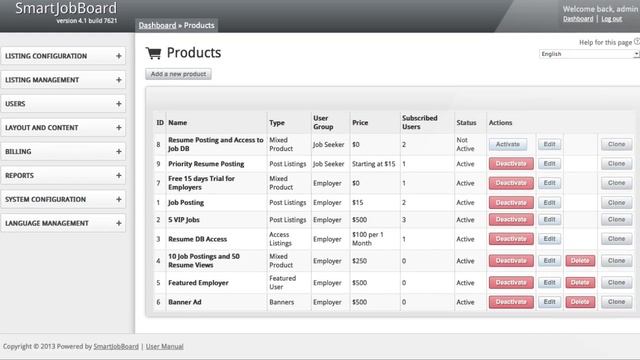Expand Listing Configuration plus icon

click(119, 56)
